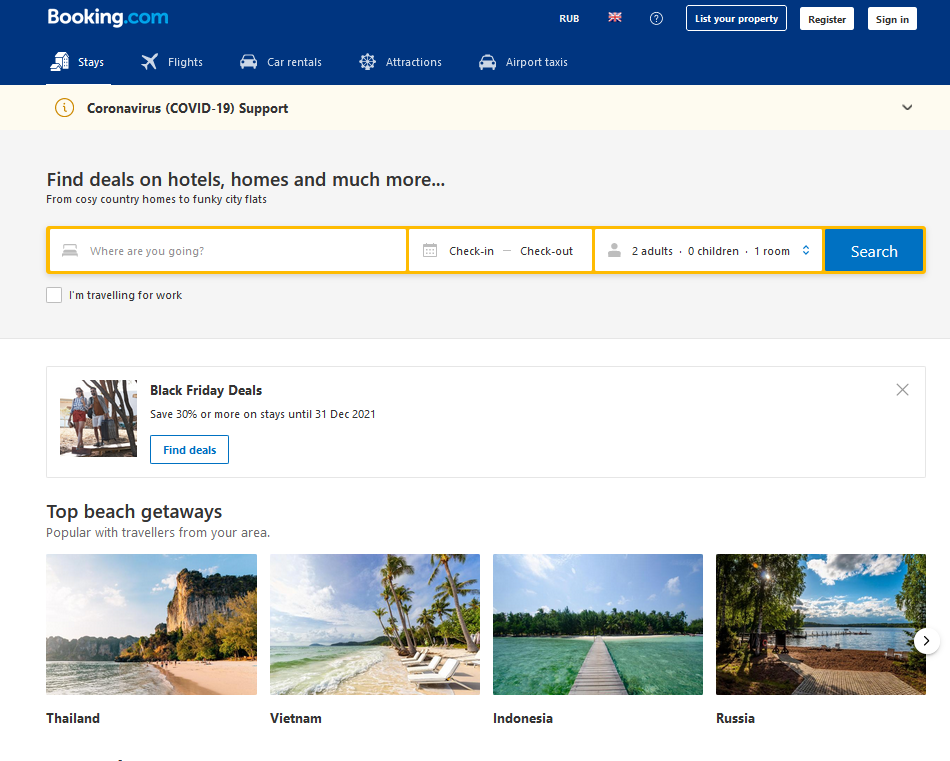The width and height of the screenshot is (950, 761).
Task: Click the Black Friday Deals title
Action: [206, 390]
